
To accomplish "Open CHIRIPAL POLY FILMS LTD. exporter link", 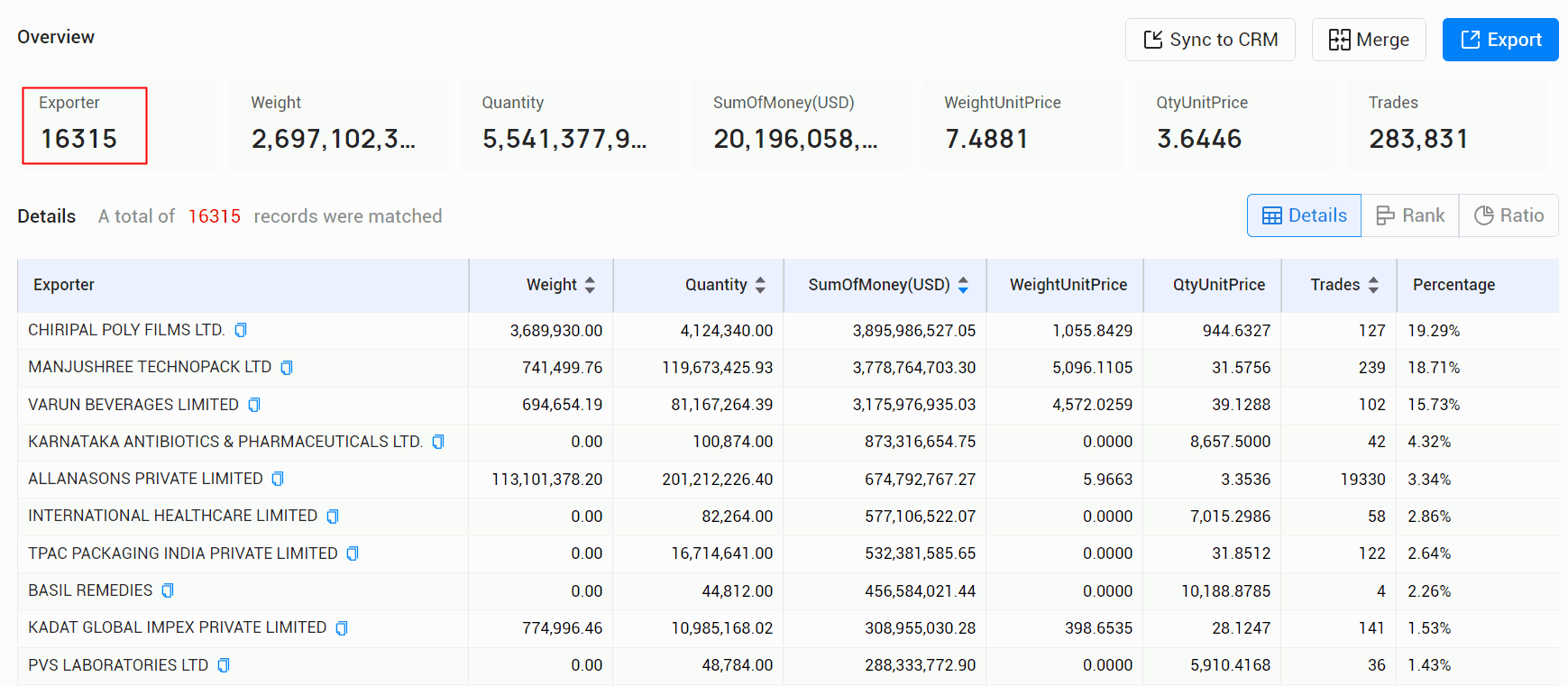I will coord(126,330).
